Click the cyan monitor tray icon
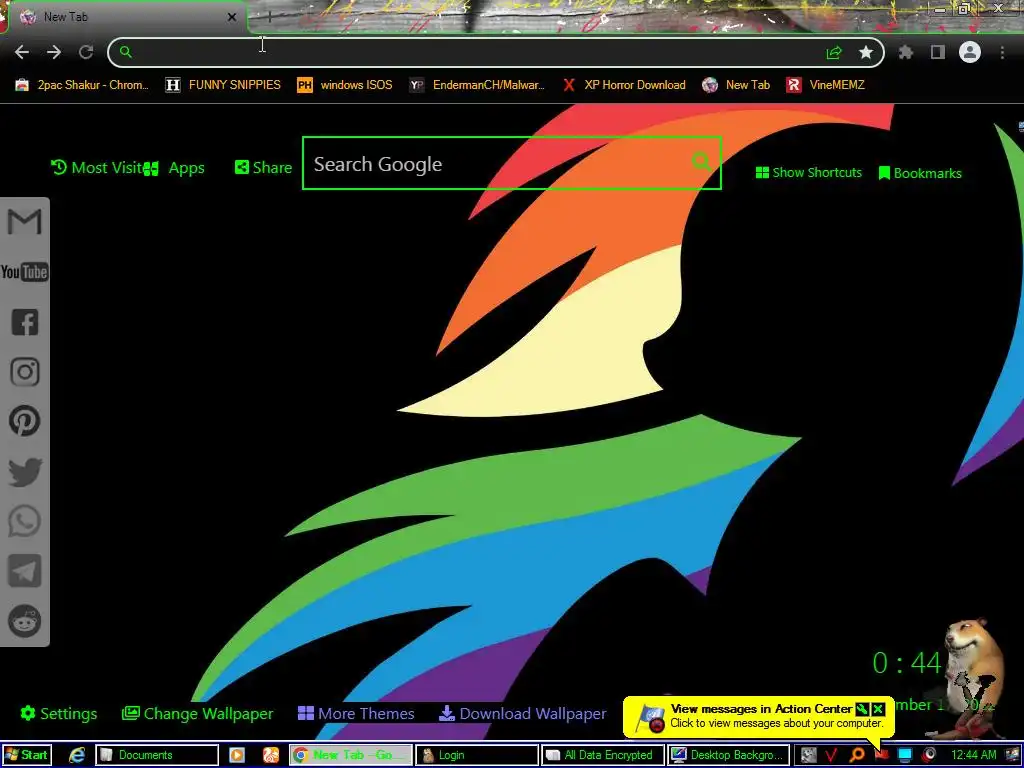 tap(904, 755)
